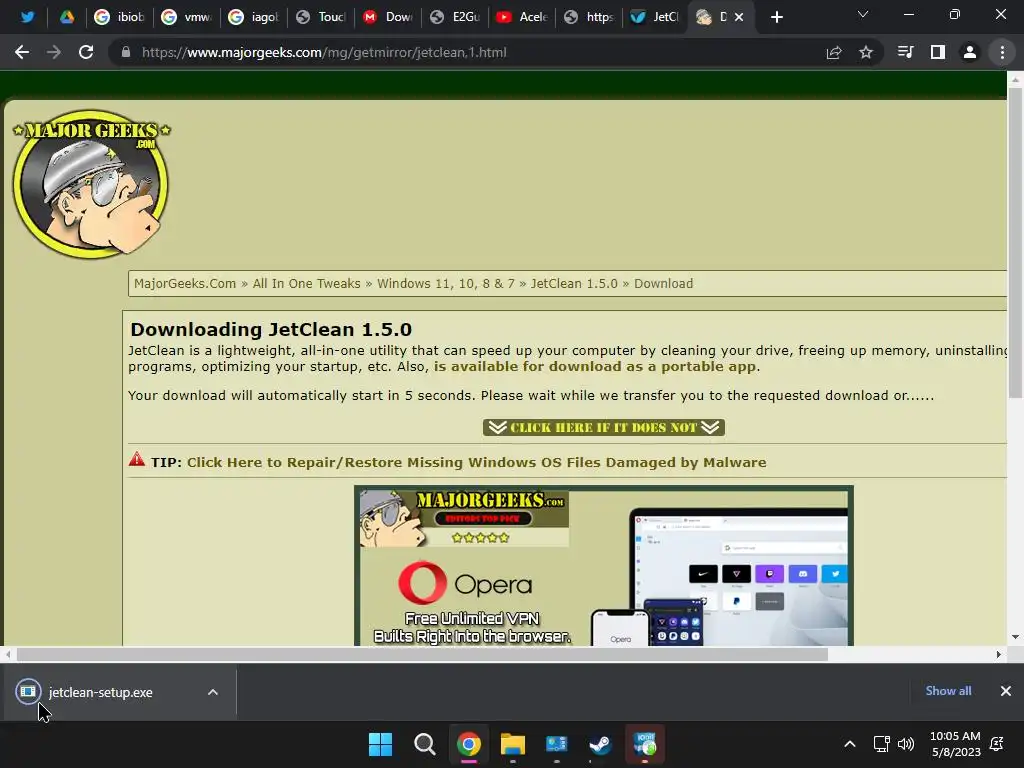Open the notifications bell icon in tray
Screen dimensions: 1024x768
[997, 744]
